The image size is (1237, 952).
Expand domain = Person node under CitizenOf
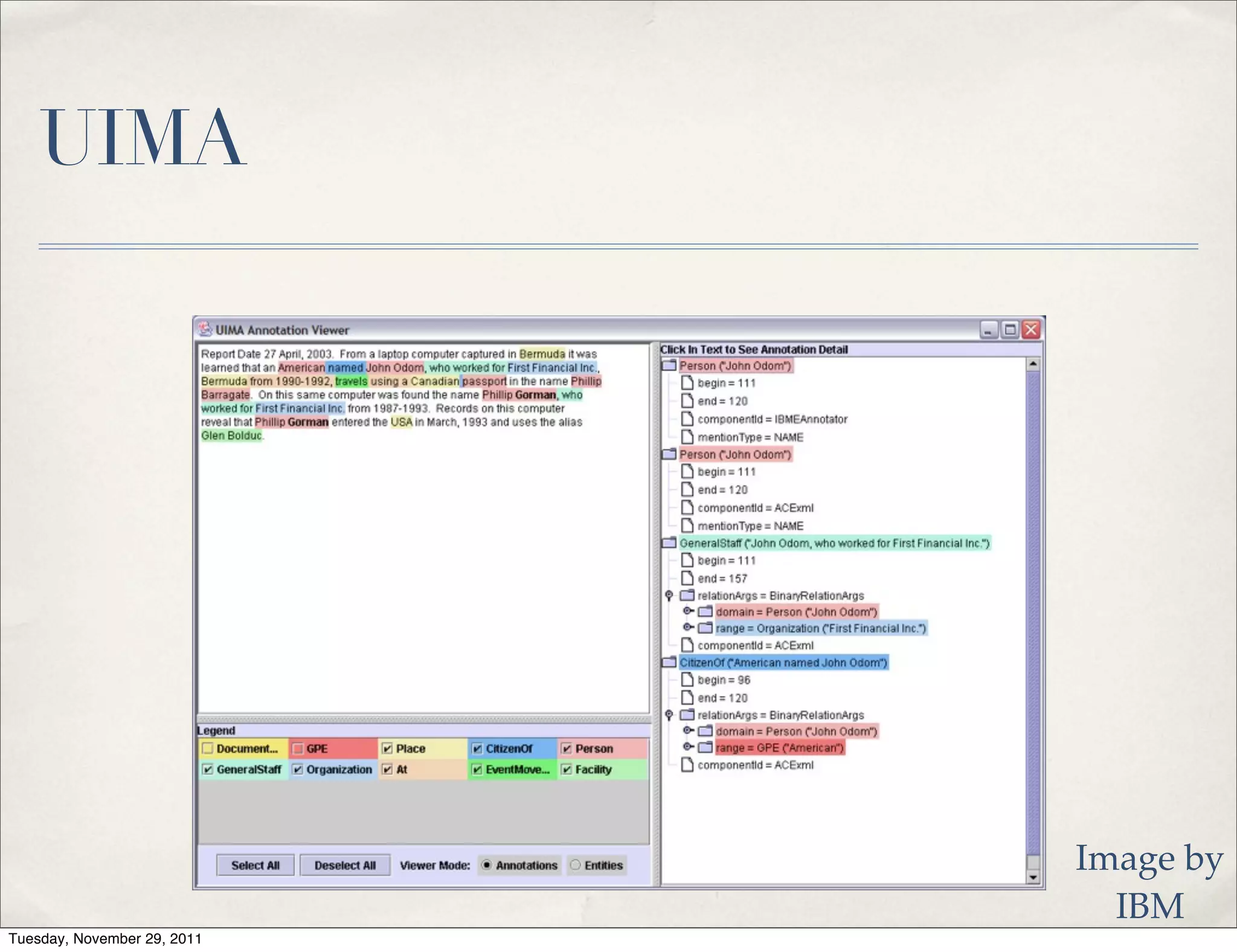click(687, 731)
